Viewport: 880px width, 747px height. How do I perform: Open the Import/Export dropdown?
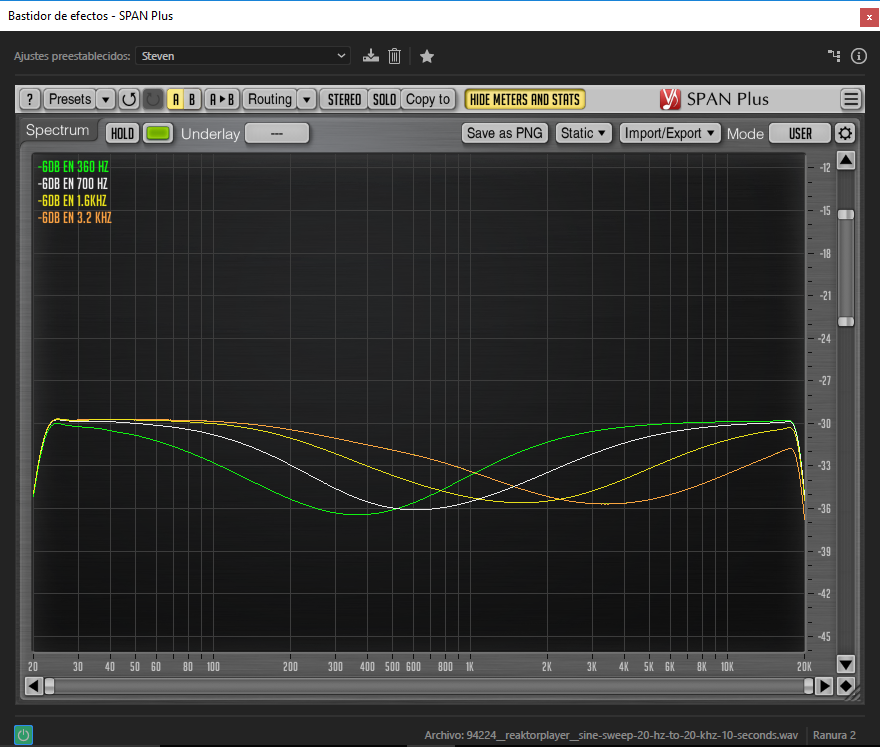pyautogui.click(x=669, y=133)
